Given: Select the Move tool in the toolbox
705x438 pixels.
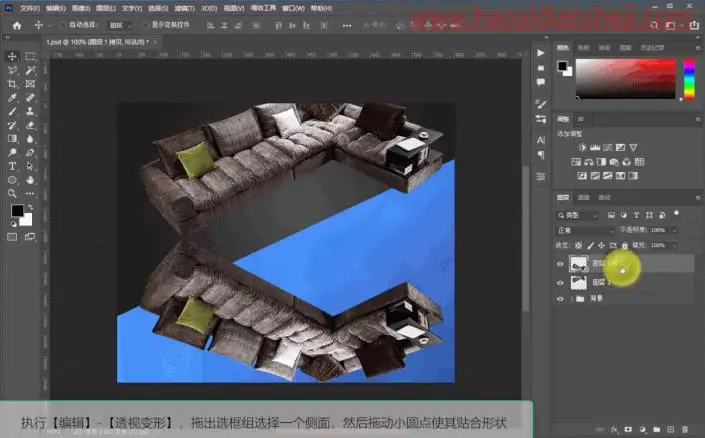Looking at the screenshot, I should (x=12, y=56).
